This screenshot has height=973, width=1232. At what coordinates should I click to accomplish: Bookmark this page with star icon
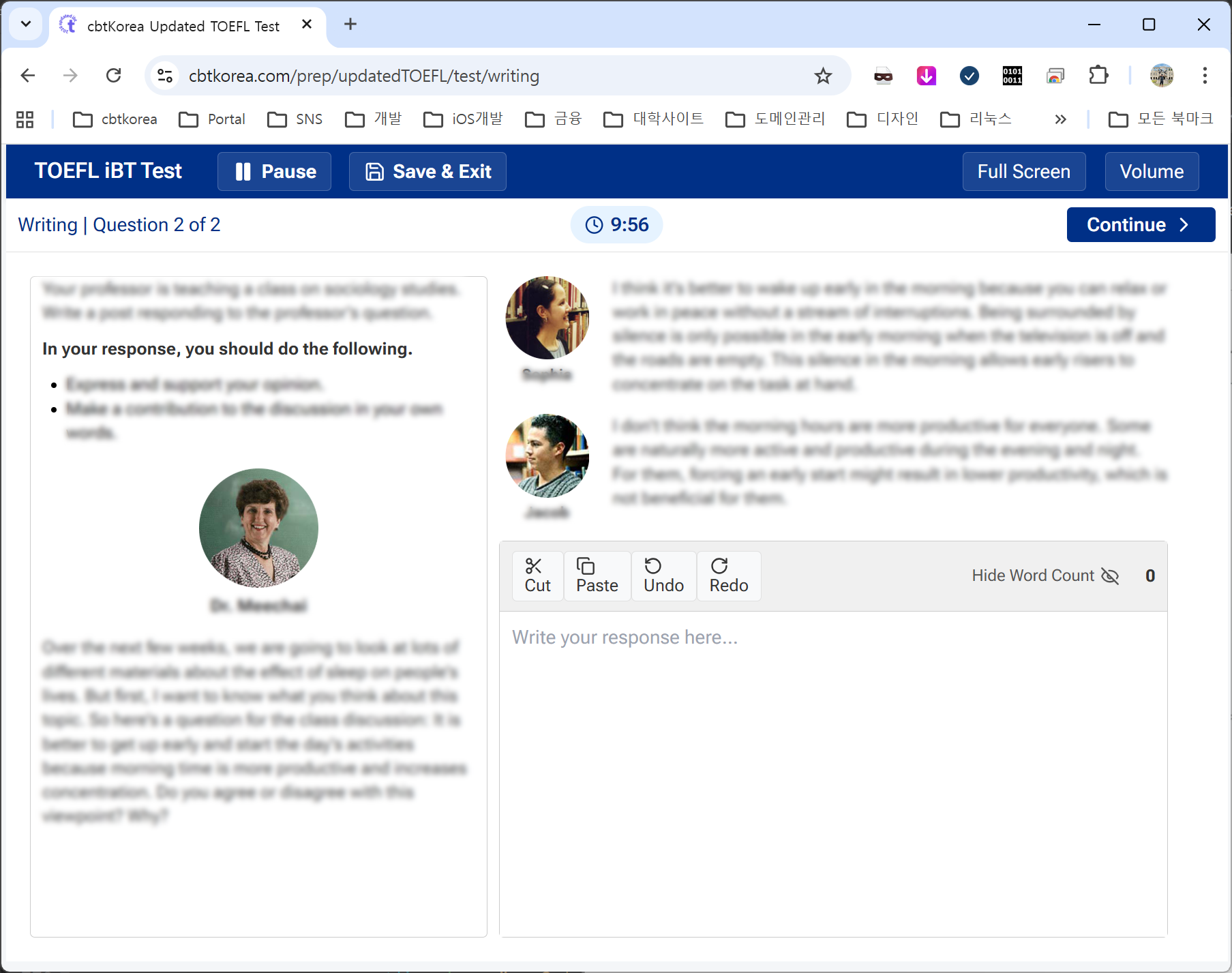tap(823, 76)
